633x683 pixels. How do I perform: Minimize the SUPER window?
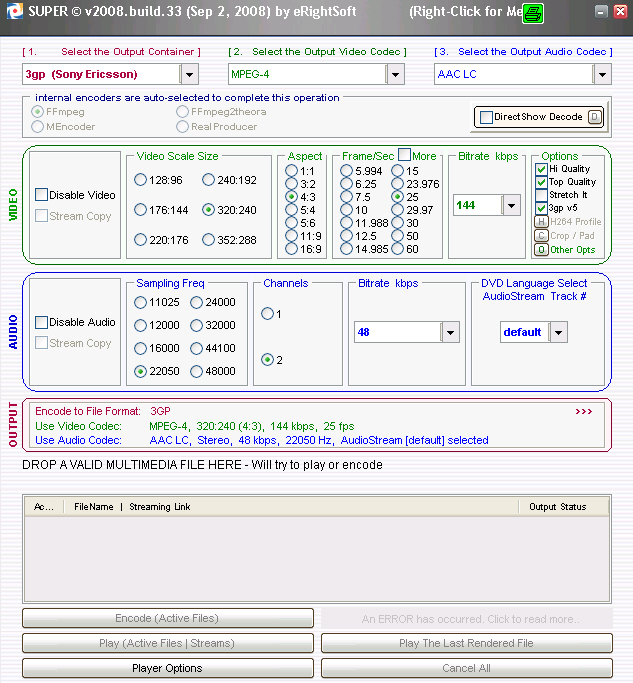pyautogui.click(x=601, y=11)
